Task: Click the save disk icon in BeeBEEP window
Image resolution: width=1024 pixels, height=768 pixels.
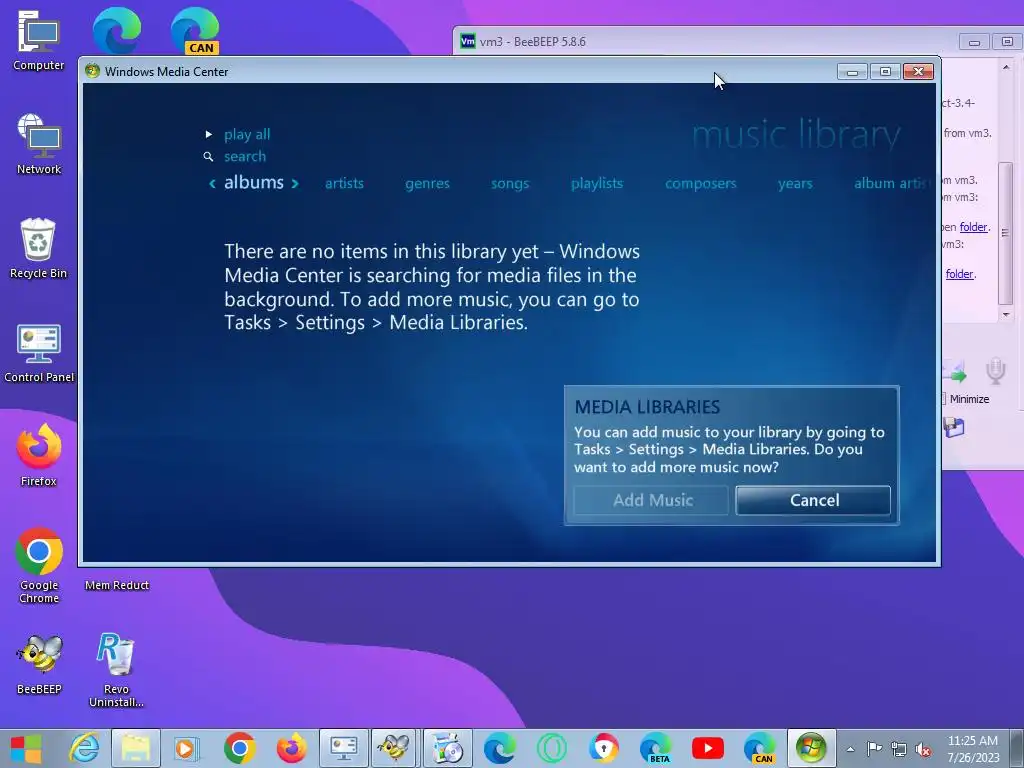Action: click(x=953, y=428)
